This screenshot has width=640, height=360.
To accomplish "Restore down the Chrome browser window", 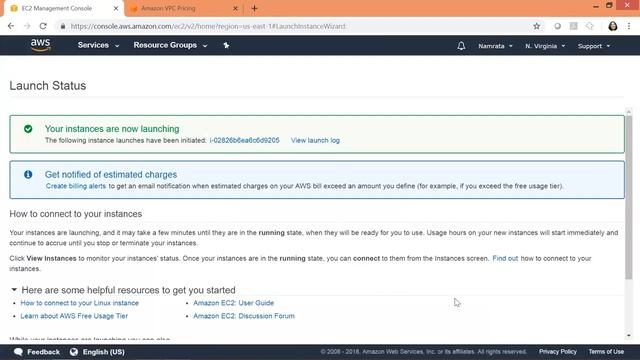I will click(x=609, y=5).
